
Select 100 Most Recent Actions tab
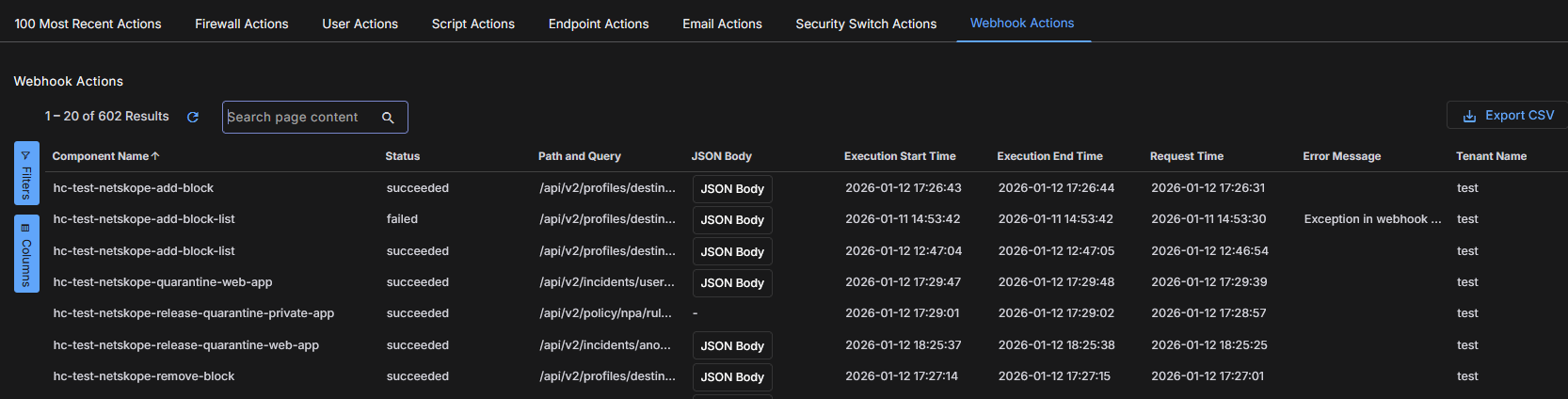(x=88, y=24)
